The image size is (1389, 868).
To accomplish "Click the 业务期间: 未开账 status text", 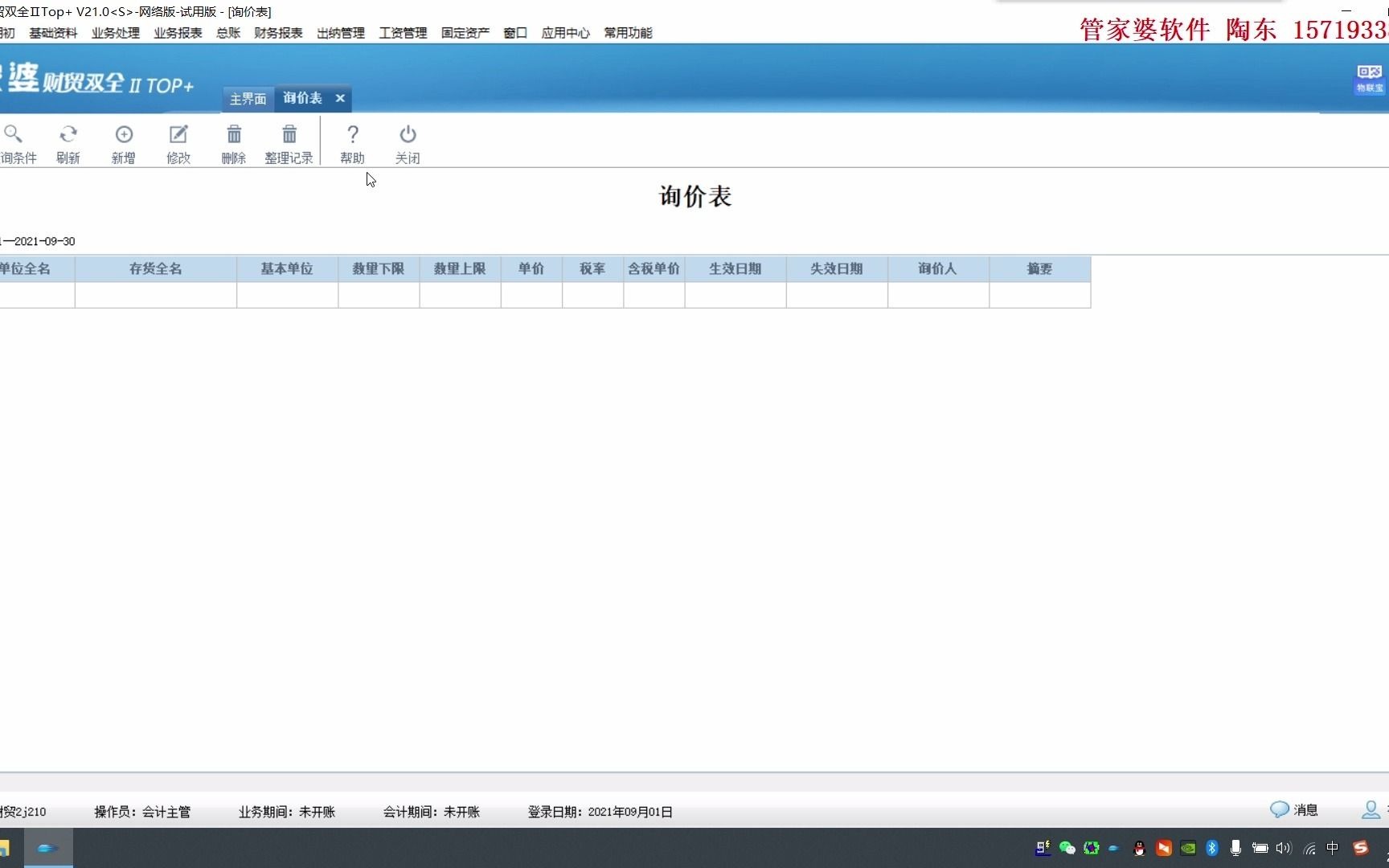I will 287,812.
